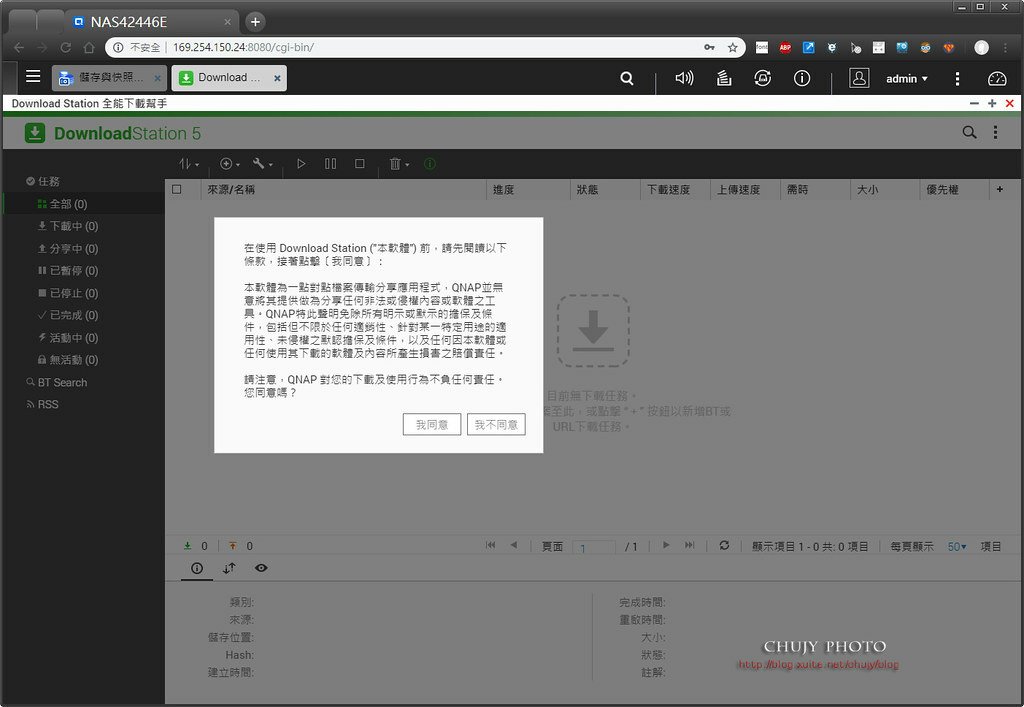This screenshot has width=1024, height=707.
Task: Refresh the task list
Action: pos(724,545)
